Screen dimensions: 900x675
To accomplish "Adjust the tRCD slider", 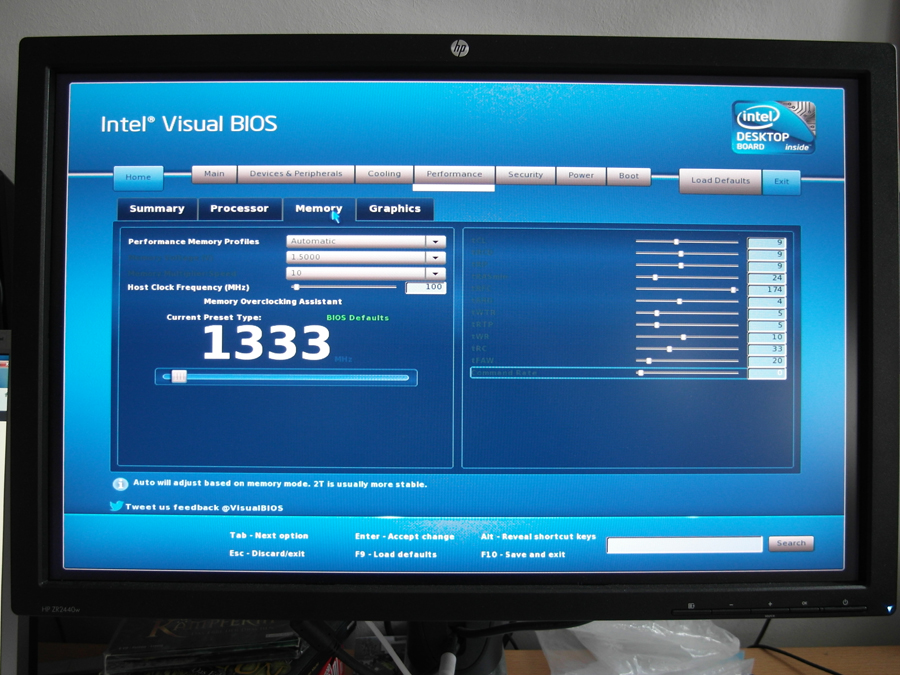I will (686, 254).
